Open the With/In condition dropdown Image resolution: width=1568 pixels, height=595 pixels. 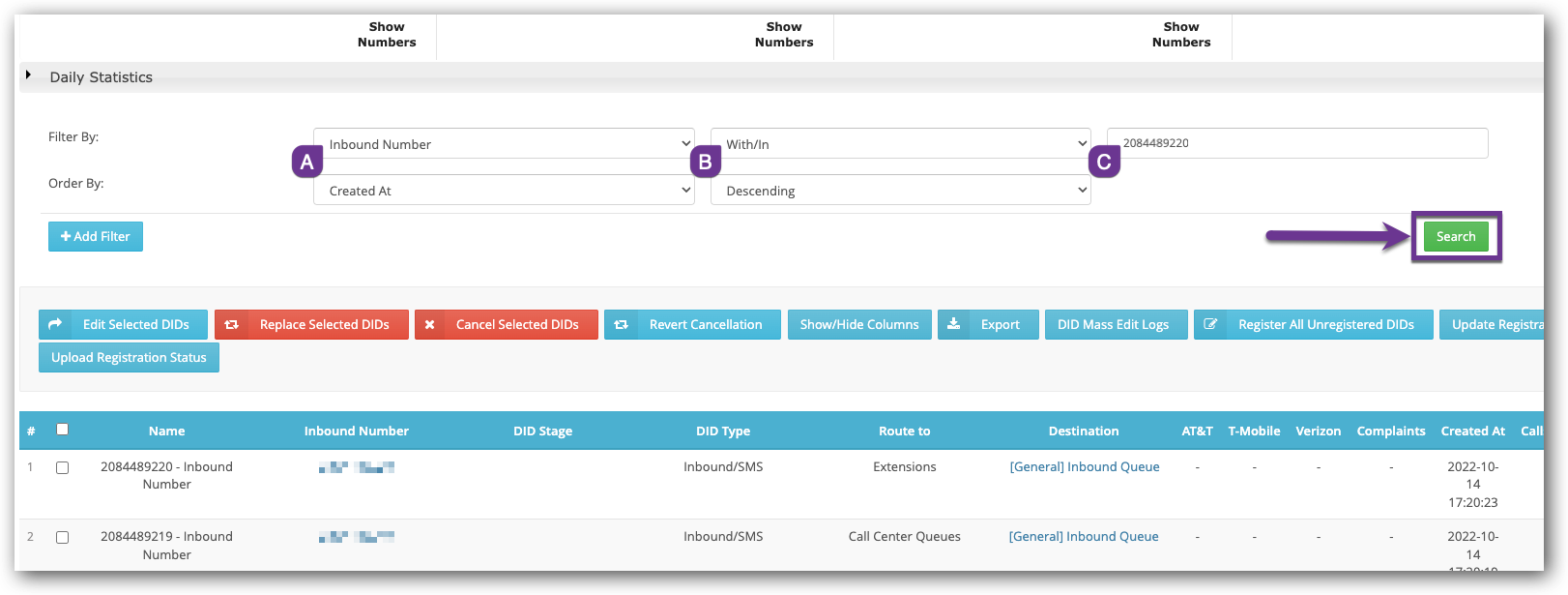[x=900, y=144]
